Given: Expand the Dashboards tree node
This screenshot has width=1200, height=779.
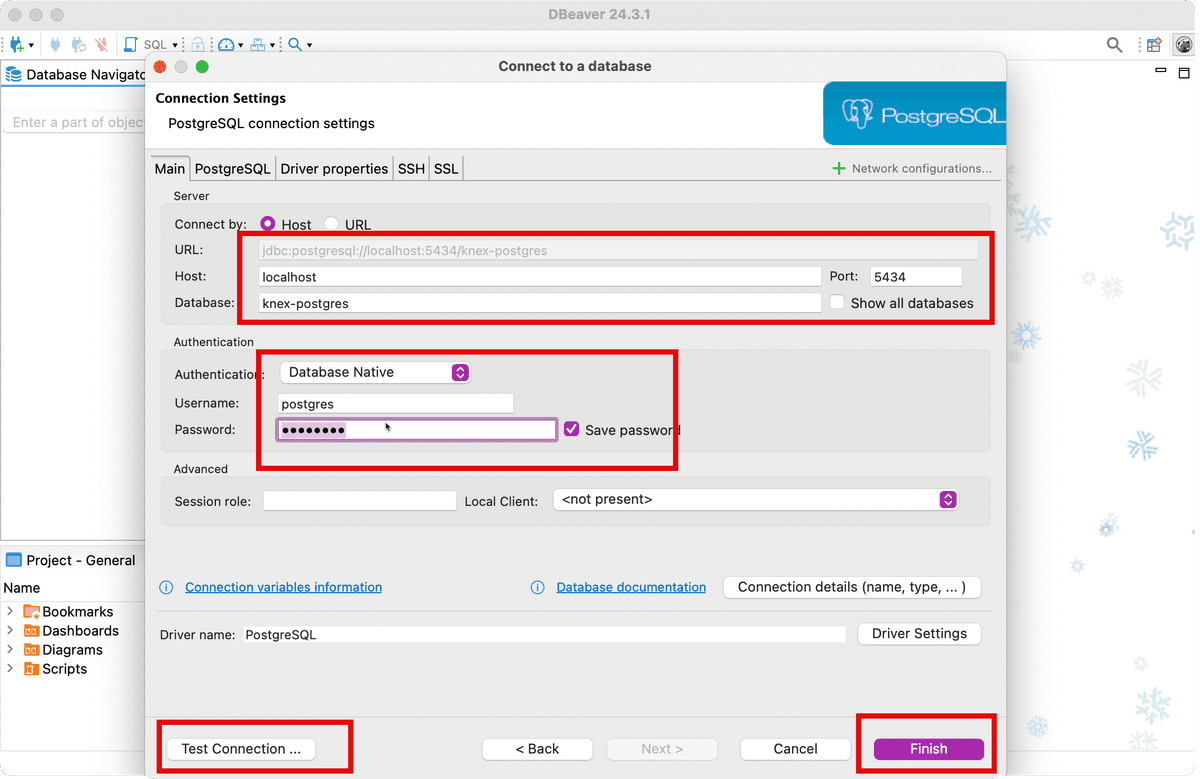Looking at the screenshot, I should point(10,630).
